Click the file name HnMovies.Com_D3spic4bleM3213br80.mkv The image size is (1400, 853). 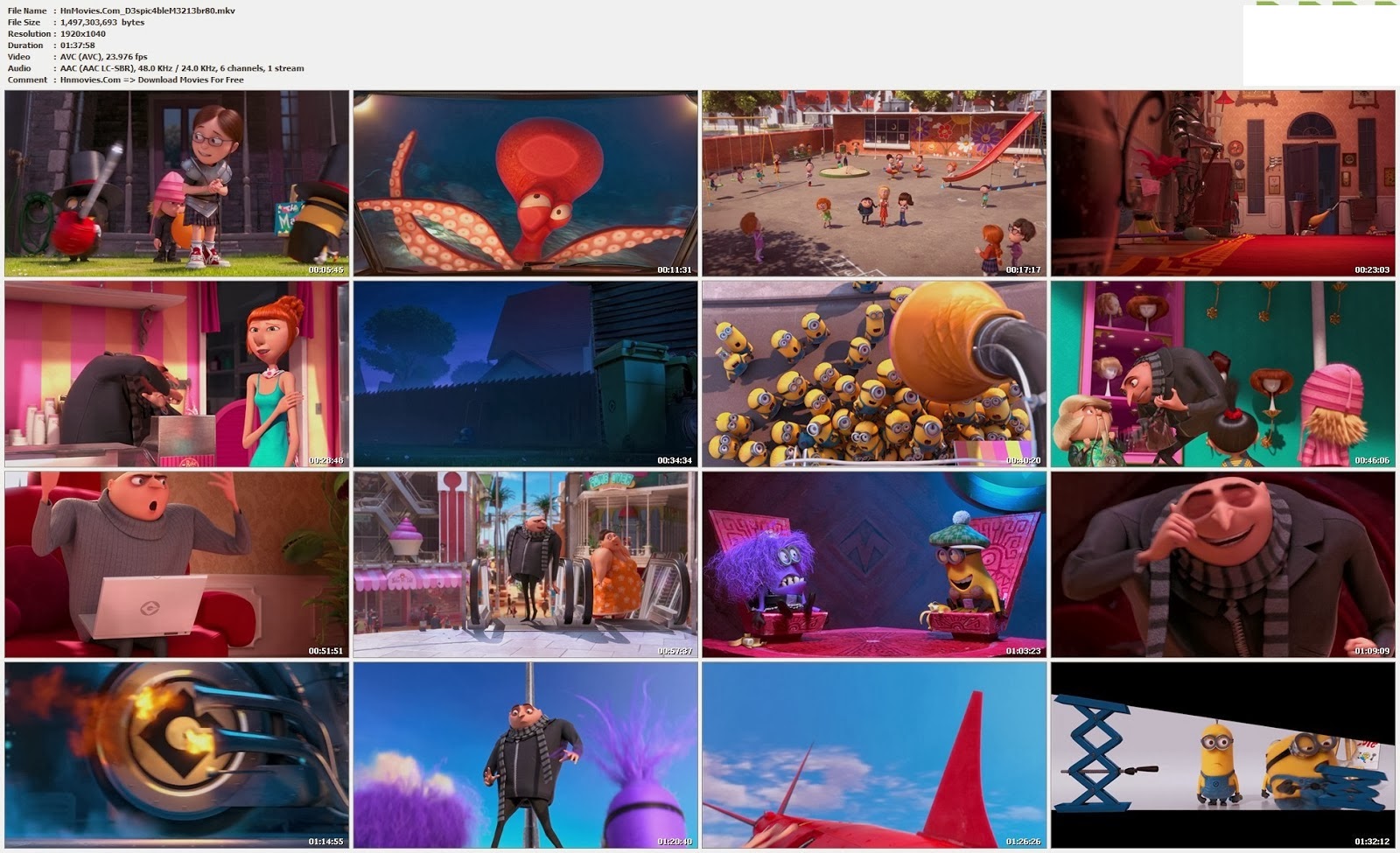[147, 10]
